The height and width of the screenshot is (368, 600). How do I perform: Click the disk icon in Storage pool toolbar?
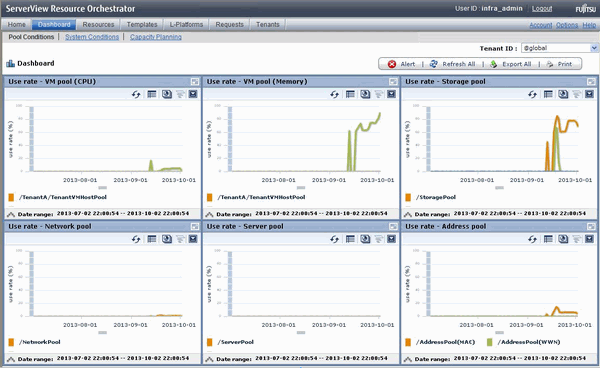pos(563,94)
